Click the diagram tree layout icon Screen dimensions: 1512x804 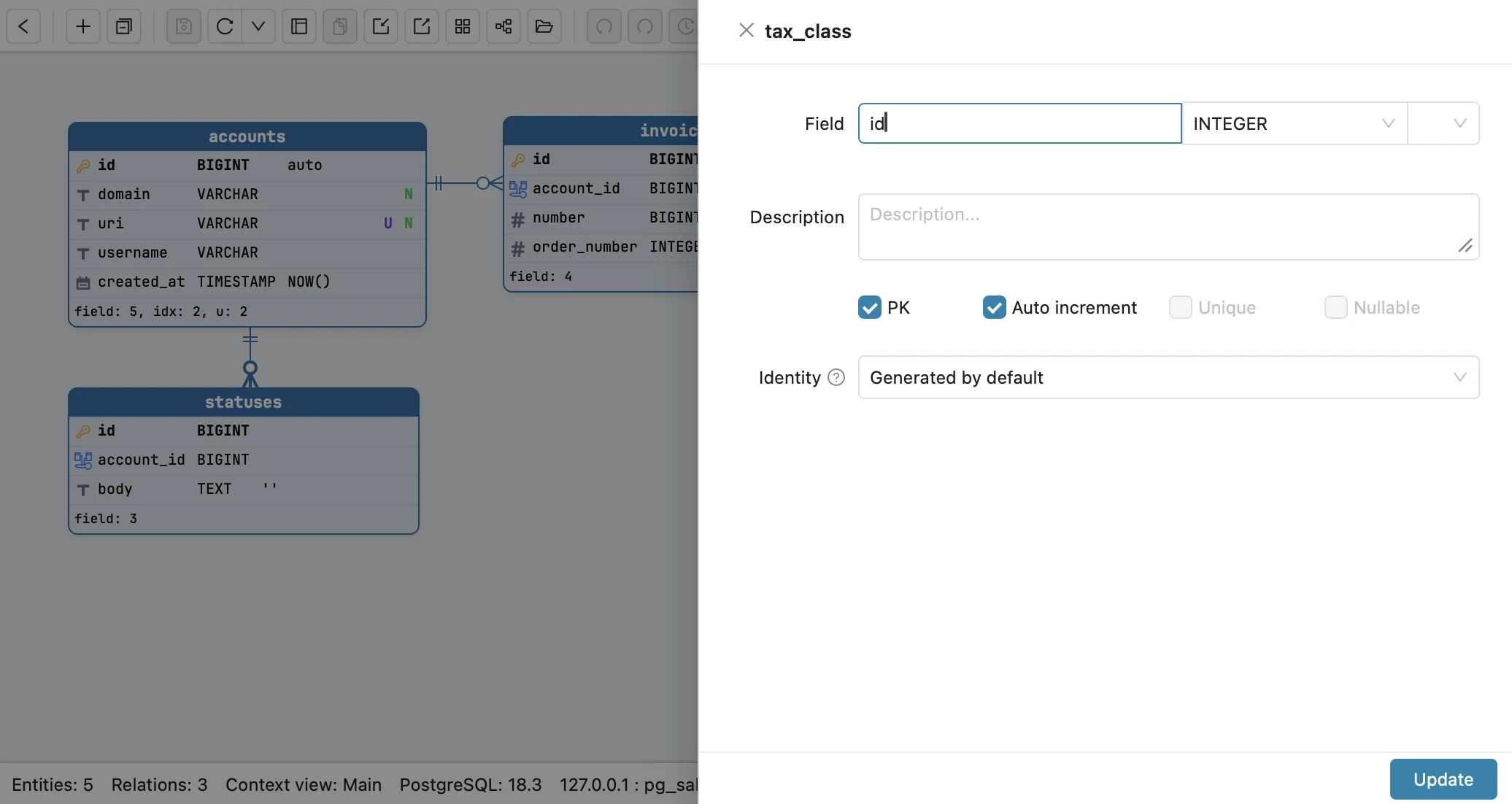(x=504, y=27)
